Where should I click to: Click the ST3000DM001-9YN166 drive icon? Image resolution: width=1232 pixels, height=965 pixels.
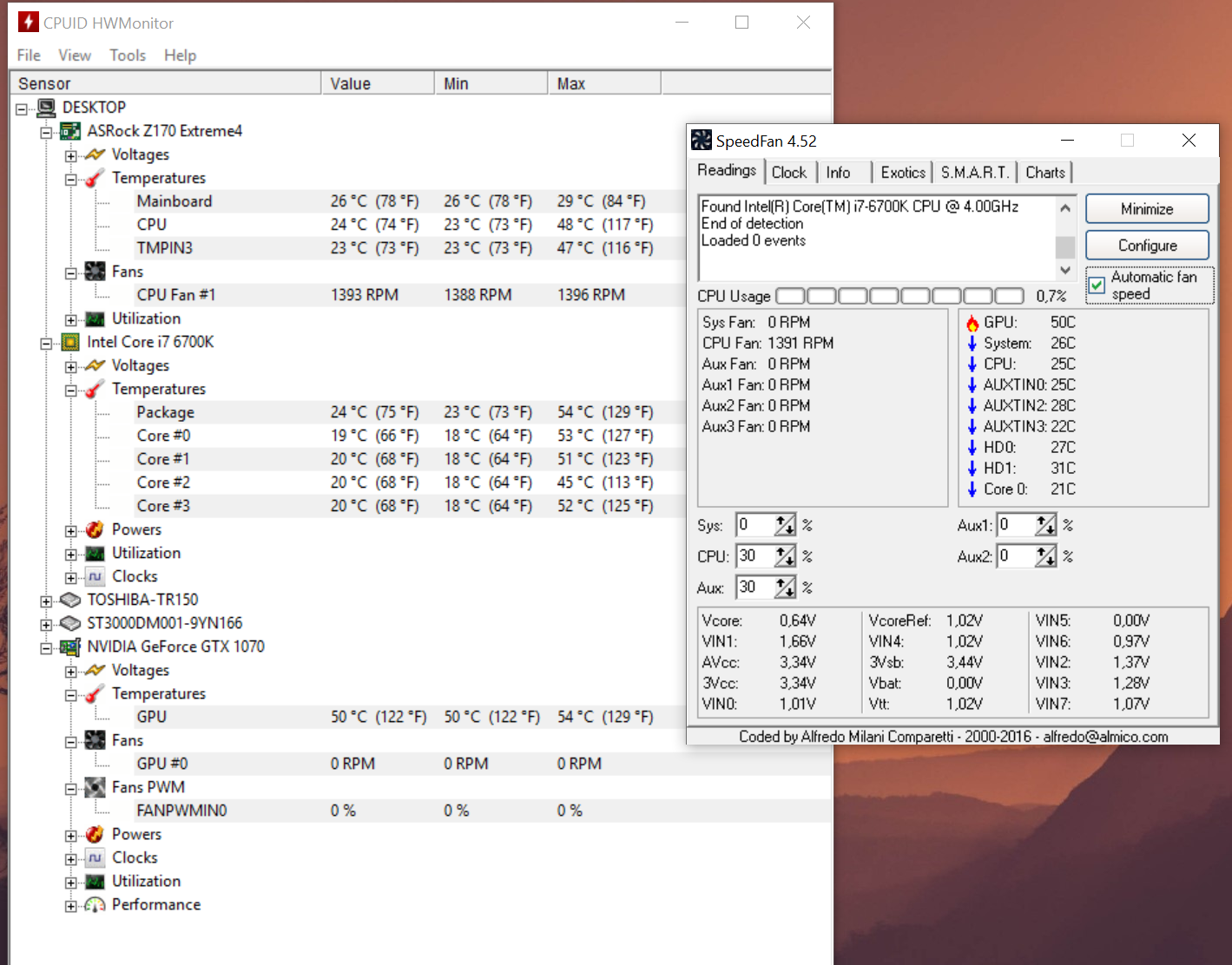point(70,623)
